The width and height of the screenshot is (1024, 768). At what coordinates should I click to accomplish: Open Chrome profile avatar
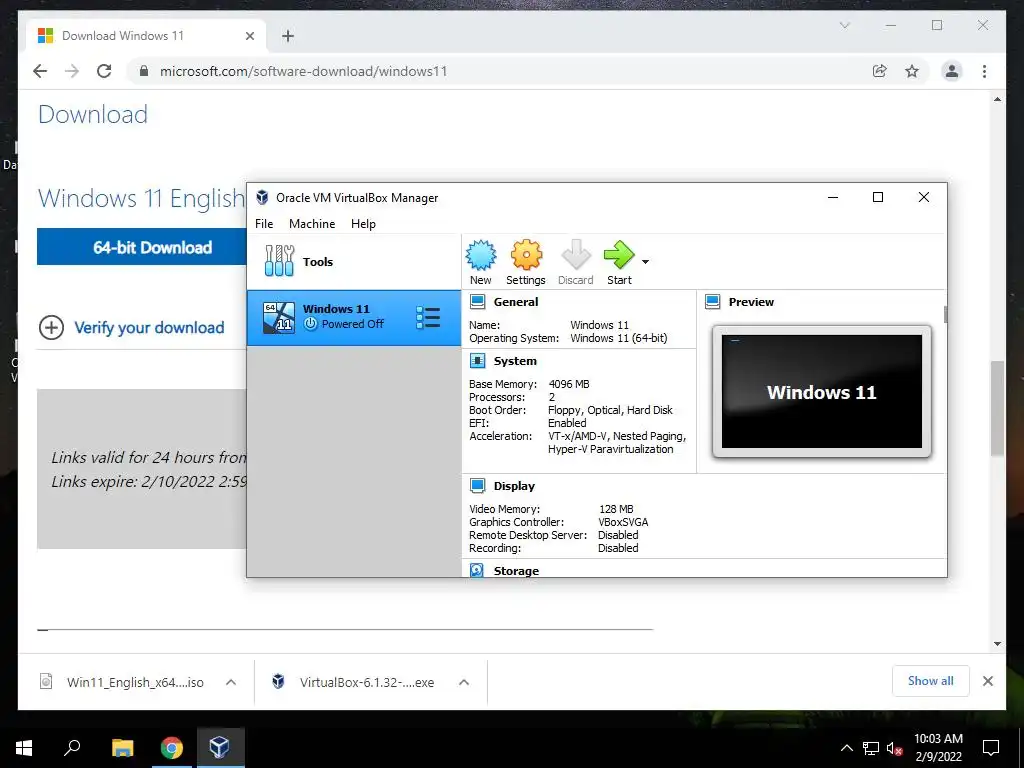952,71
